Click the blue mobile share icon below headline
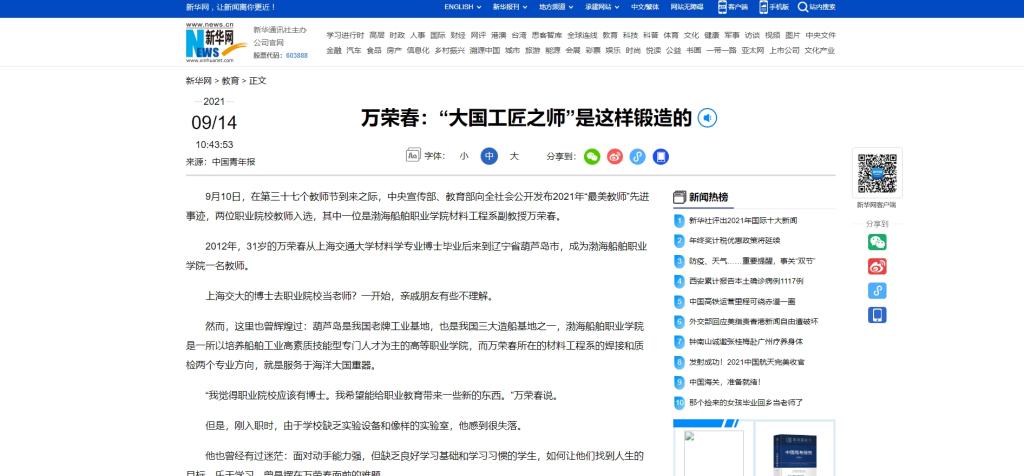The height and width of the screenshot is (476, 1024). click(x=659, y=156)
